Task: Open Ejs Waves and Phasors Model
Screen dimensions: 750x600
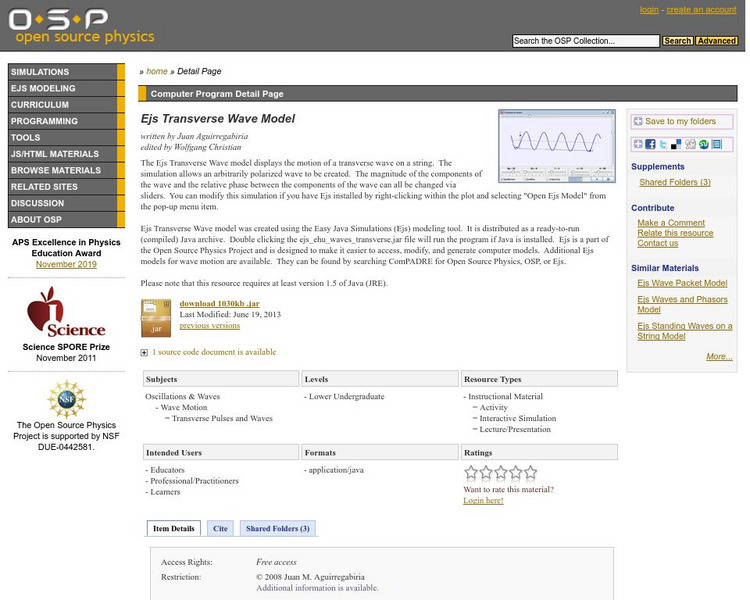Action: tap(682, 304)
